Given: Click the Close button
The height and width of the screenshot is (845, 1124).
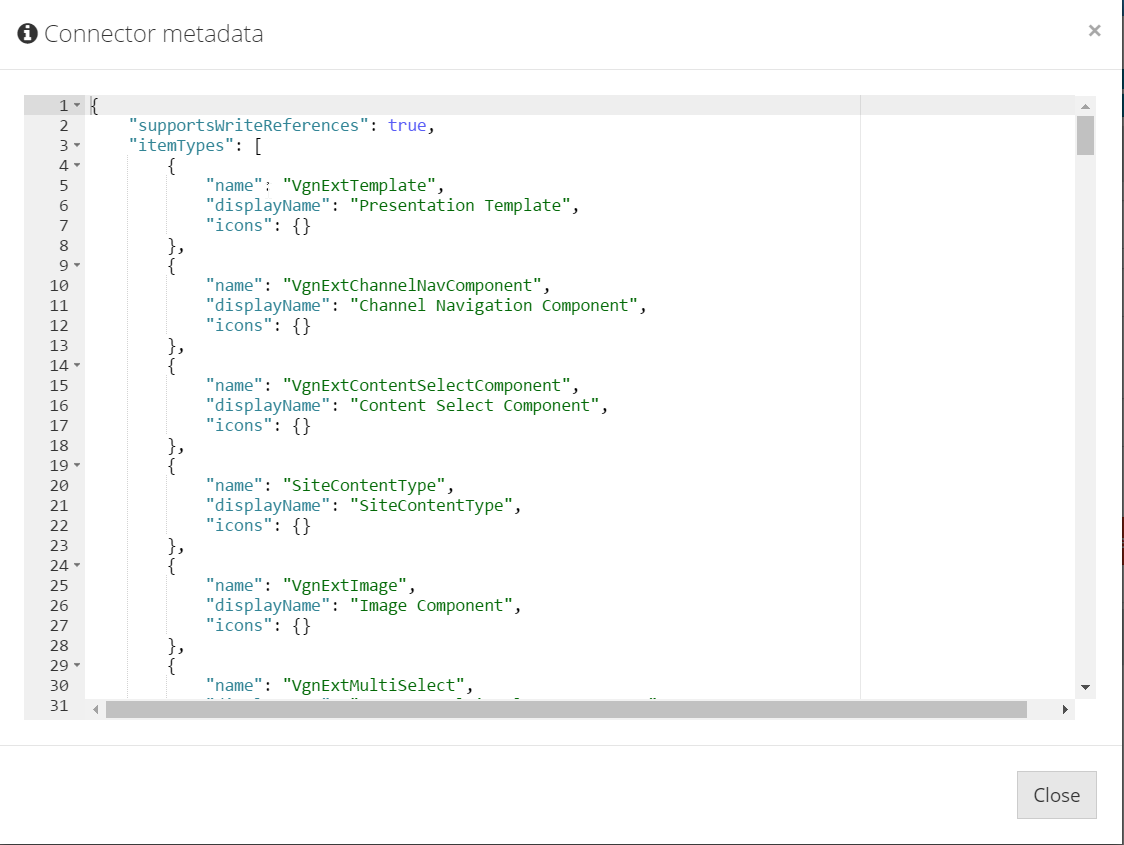Looking at the screenshot, I should (1057, 795).
